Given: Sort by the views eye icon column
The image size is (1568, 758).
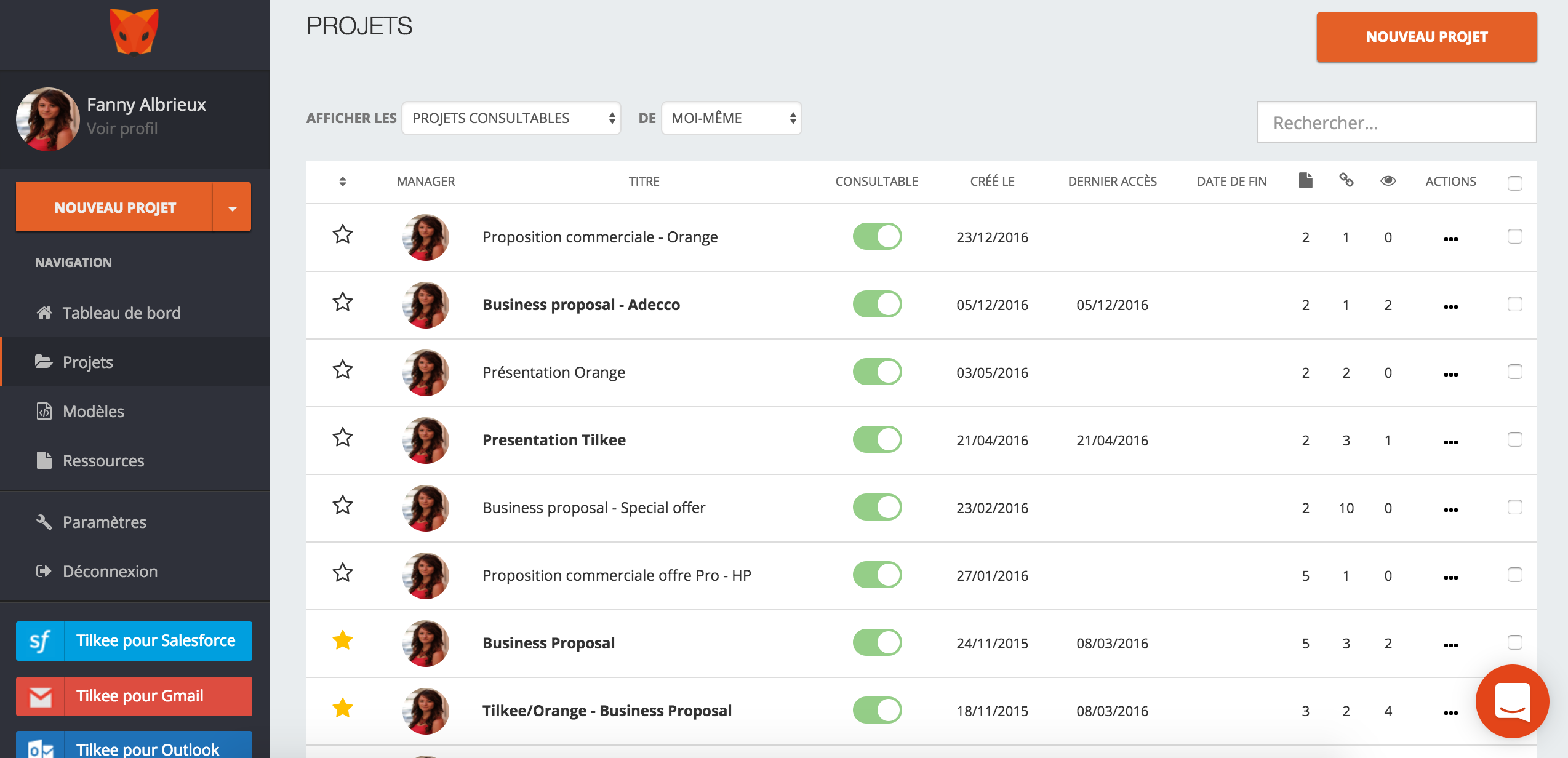Looking at the screenshot, I should pyautogui.click(x=1388, y=181).
